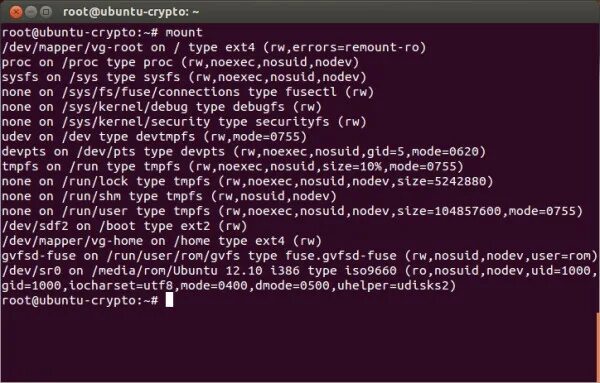Click the typed 'mount' command text
This screenshot has width=600, height=383.
click(x=184, y=33)
